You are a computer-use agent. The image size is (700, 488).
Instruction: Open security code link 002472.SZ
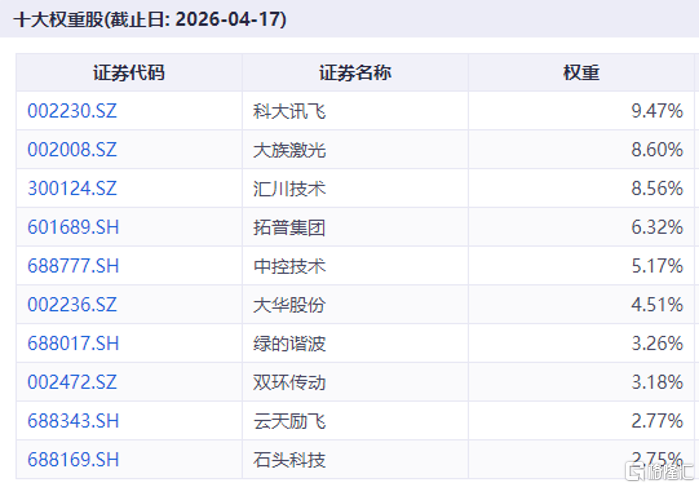tap(72, 383)
